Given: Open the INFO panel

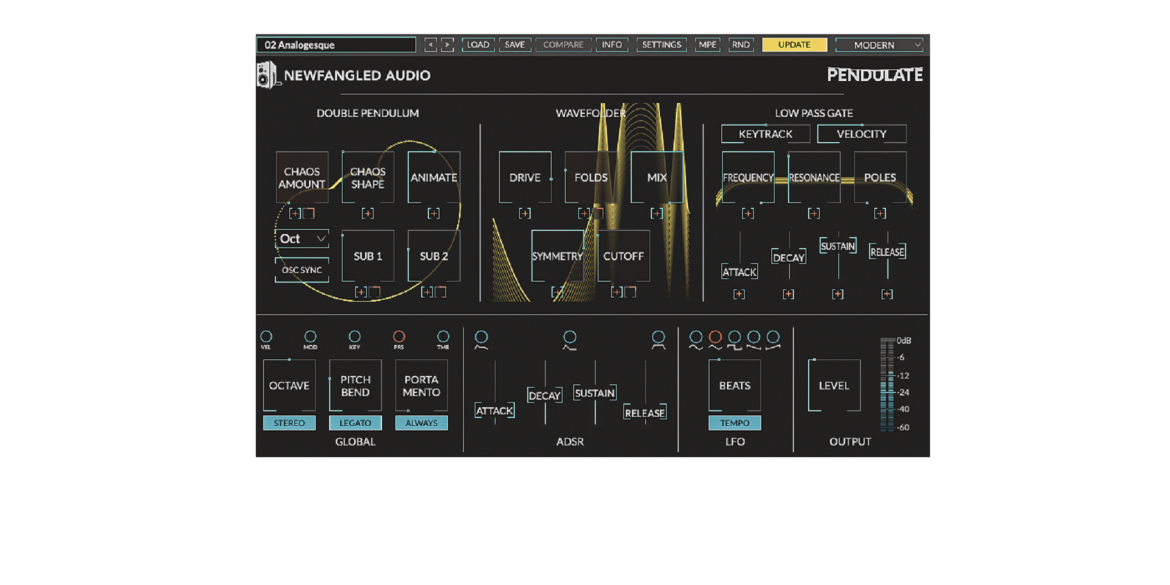Looking at the screenshot, I should 612,45.
